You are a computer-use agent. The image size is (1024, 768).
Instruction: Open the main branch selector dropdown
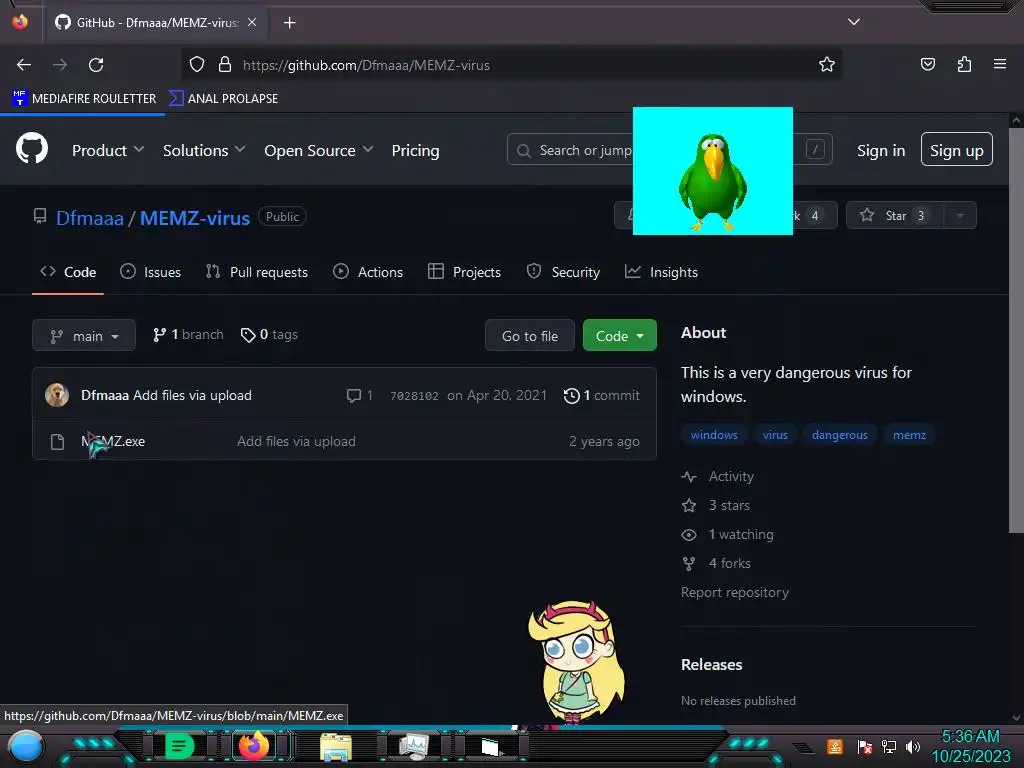(x=84, y=336)
